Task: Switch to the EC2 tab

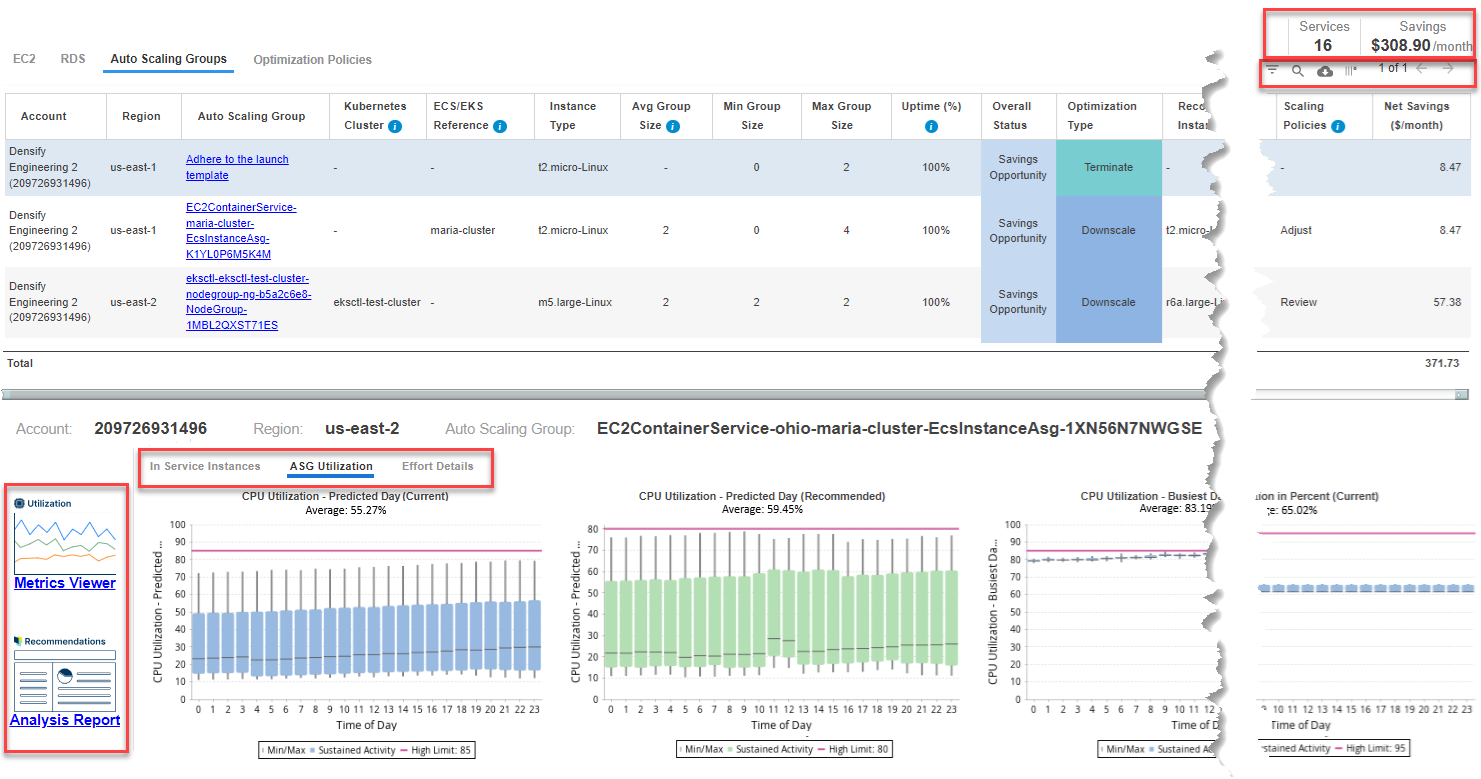Action: [x=24, y=59]
